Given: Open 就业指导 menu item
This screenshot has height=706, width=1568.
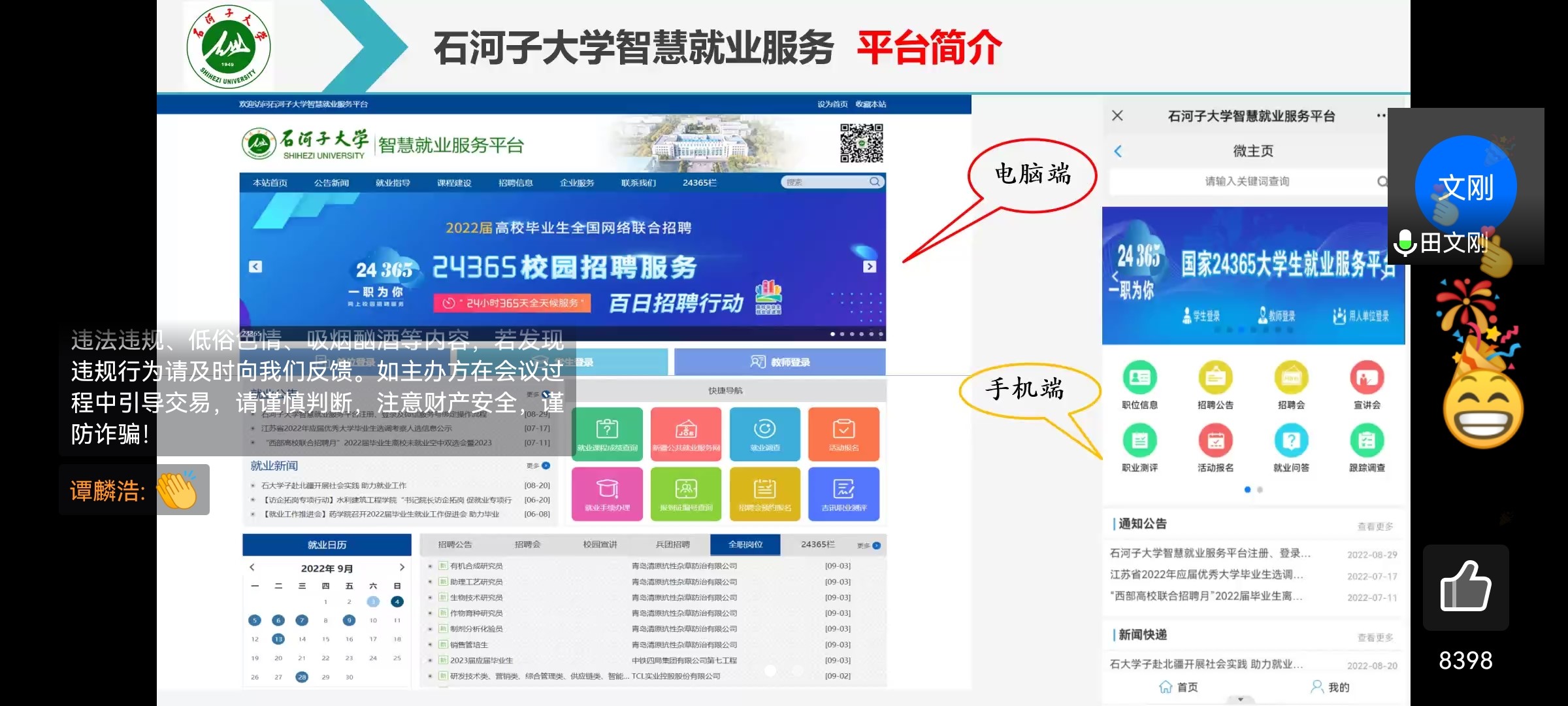Looking at the screenshot, I should (393, 183).
